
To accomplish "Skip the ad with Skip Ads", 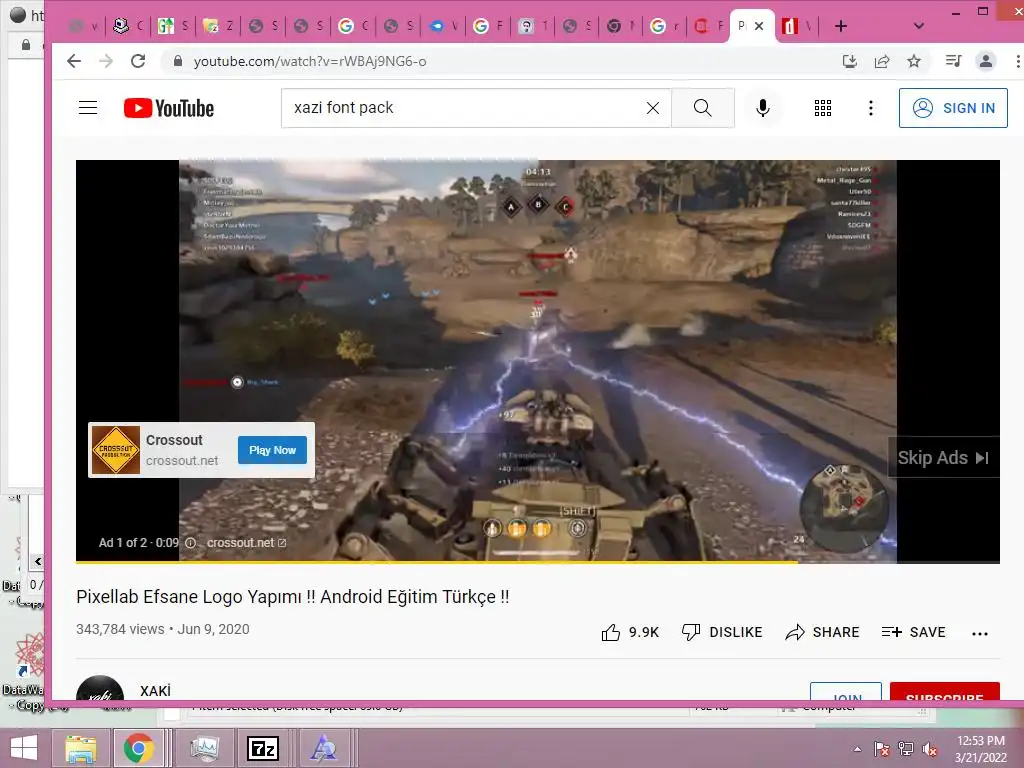I will click(x=943, y=458).
